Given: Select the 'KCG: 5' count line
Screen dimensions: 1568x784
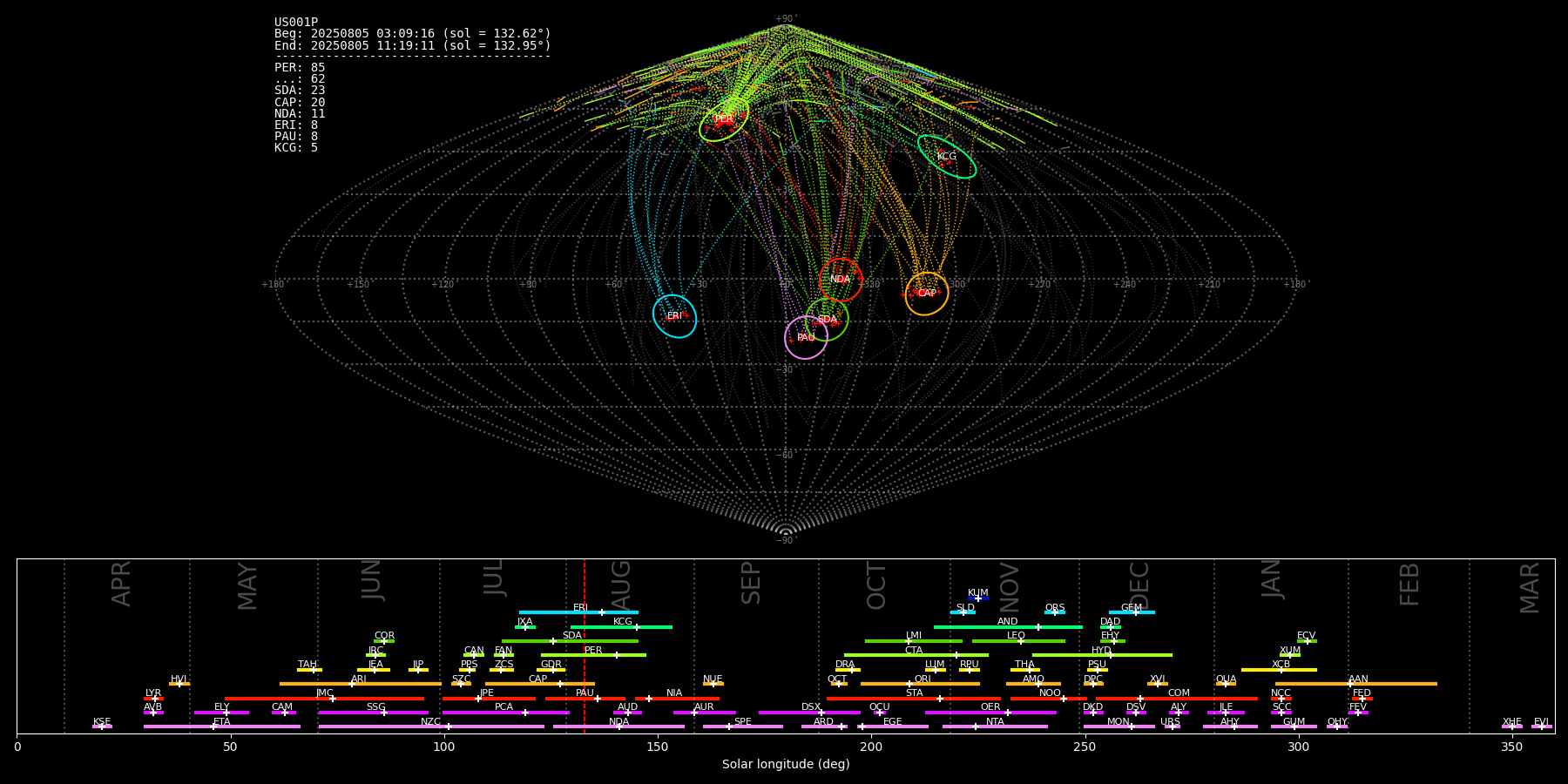Looking at the screenshot, I should (296, 148).
